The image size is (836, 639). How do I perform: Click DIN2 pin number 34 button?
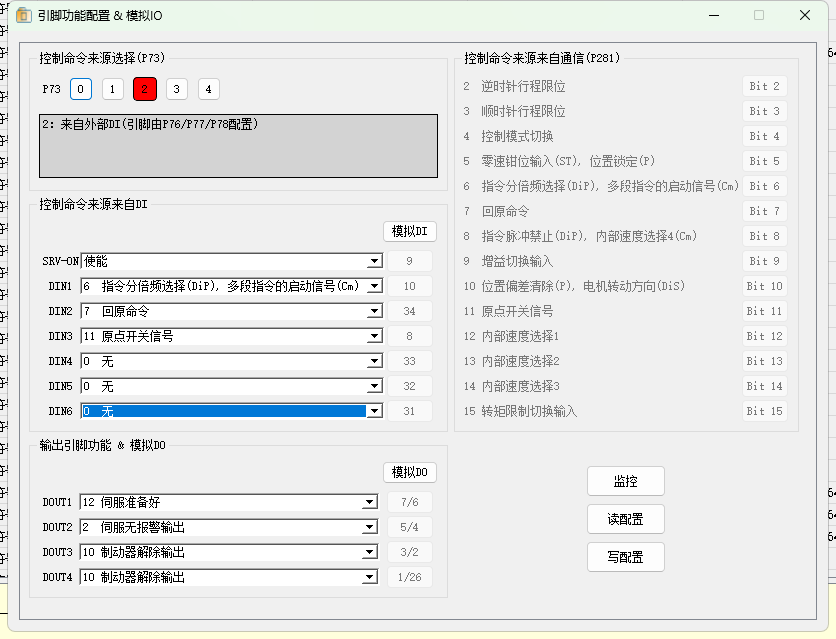click(409, 311)
